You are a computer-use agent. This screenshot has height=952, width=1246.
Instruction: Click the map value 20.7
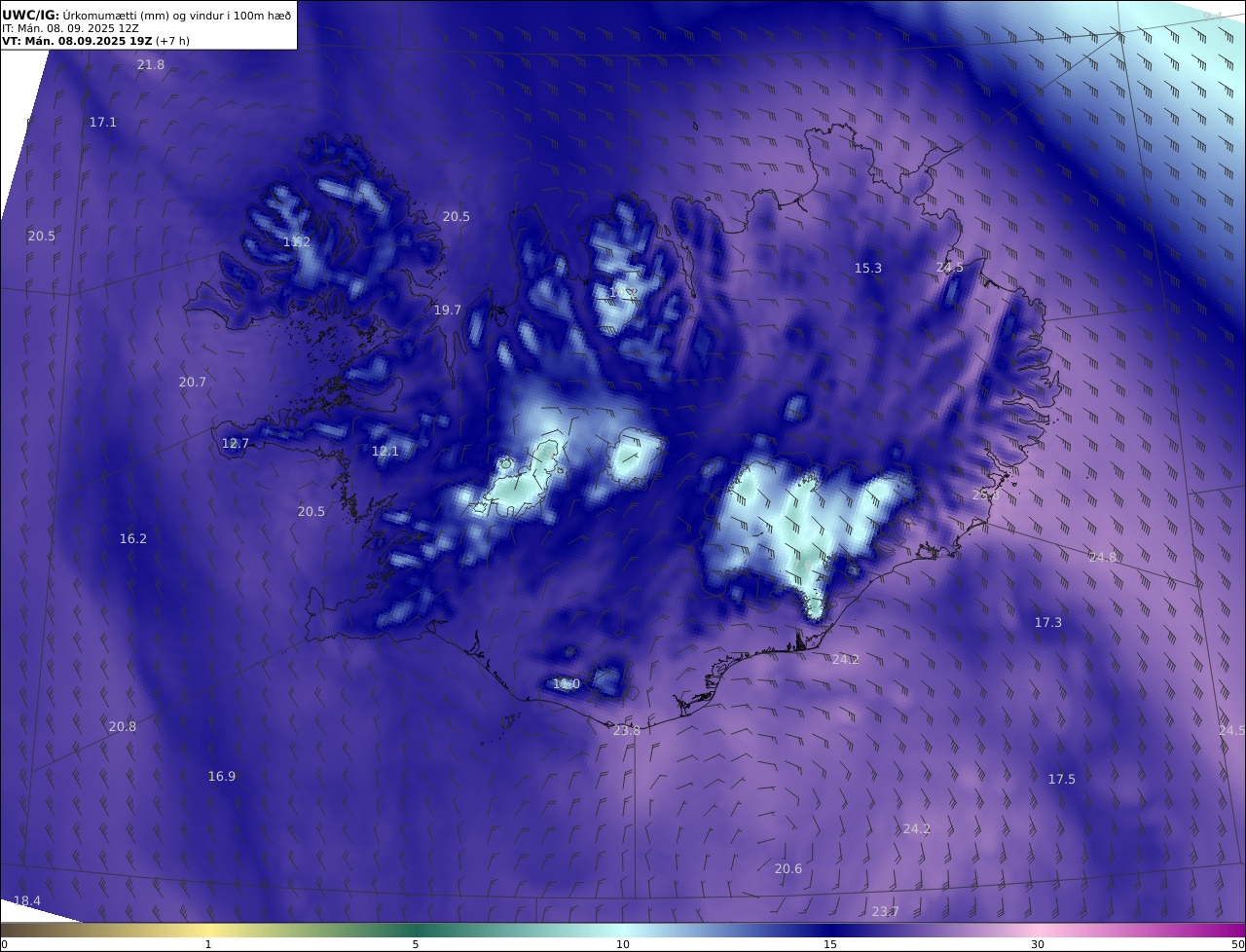(193, 382)
